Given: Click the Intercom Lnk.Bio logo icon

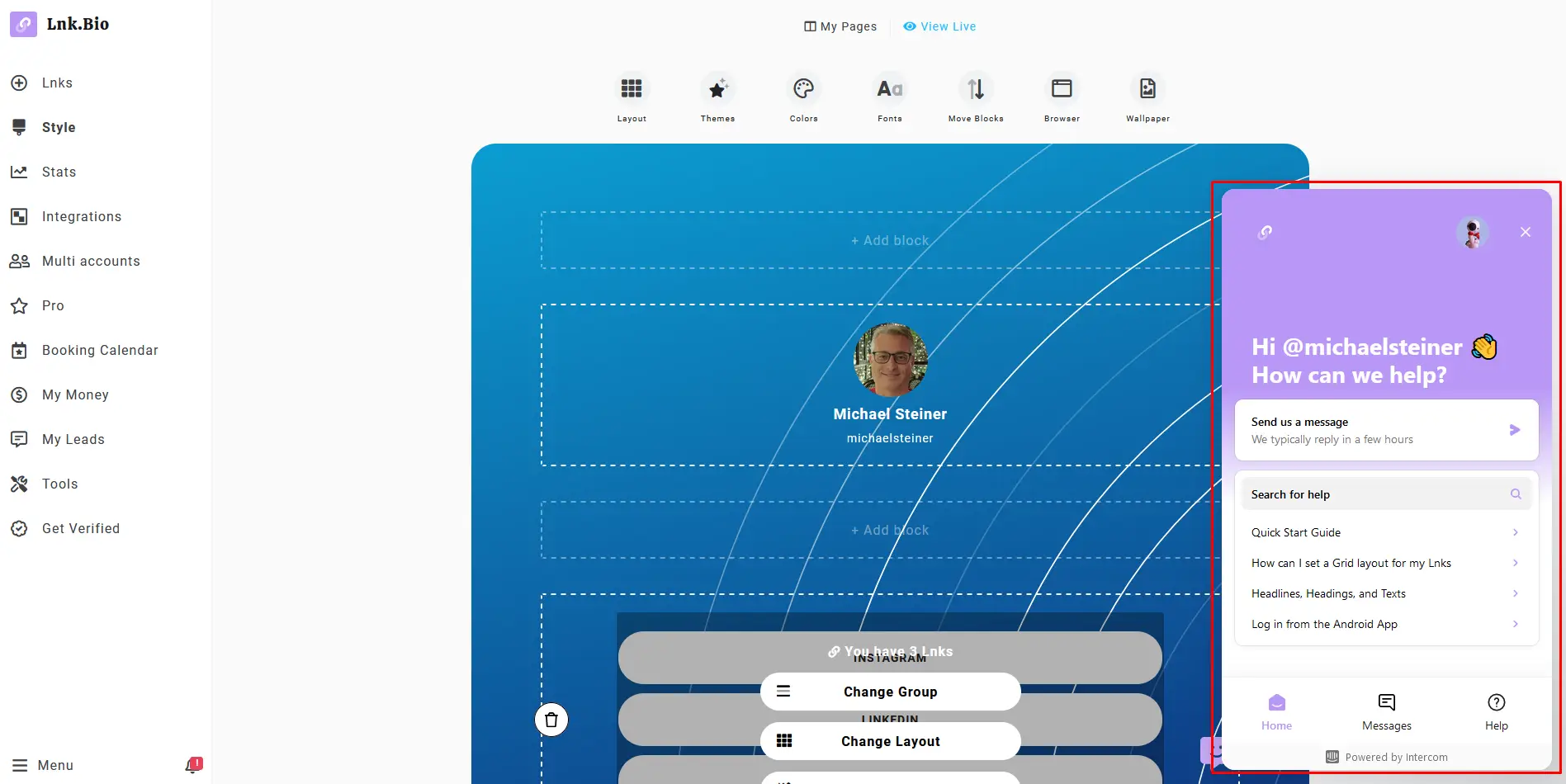Looking at the screenshot, I should [1265, 233].
